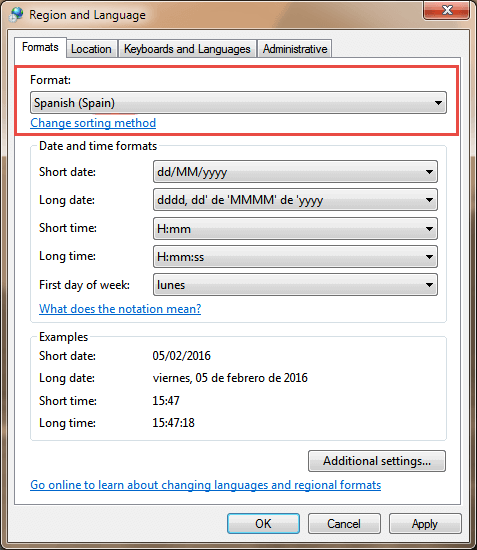Click the example long time 15:47:18
The image size is (477, 550).
[173, 423]
